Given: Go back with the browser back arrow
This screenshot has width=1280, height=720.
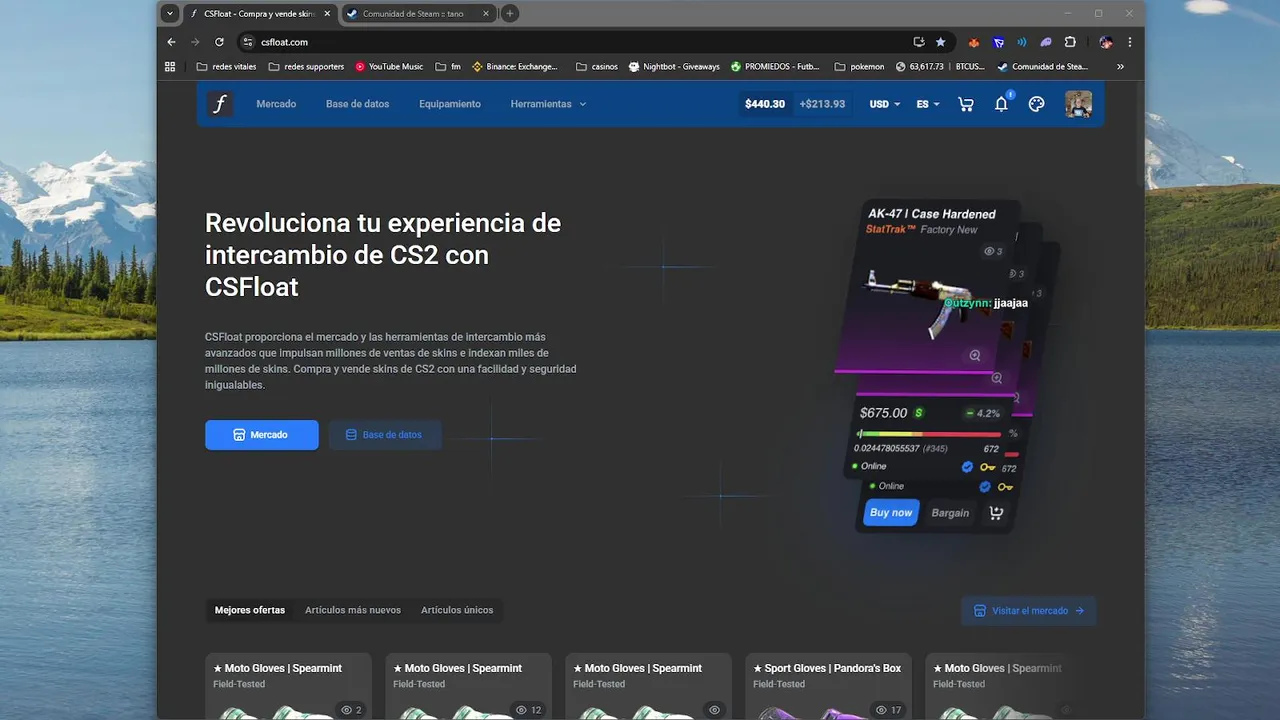Looking at the screenshot, I should coord(171,42).
